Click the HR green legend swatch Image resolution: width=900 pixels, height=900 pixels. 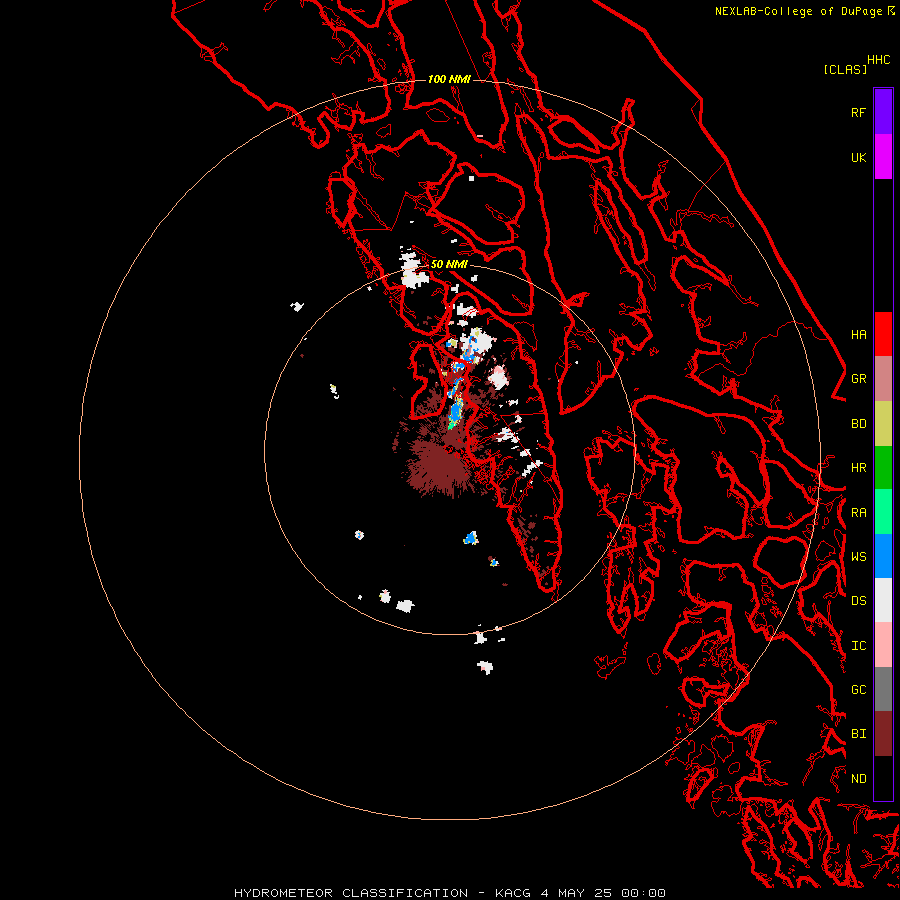[883, 468]
